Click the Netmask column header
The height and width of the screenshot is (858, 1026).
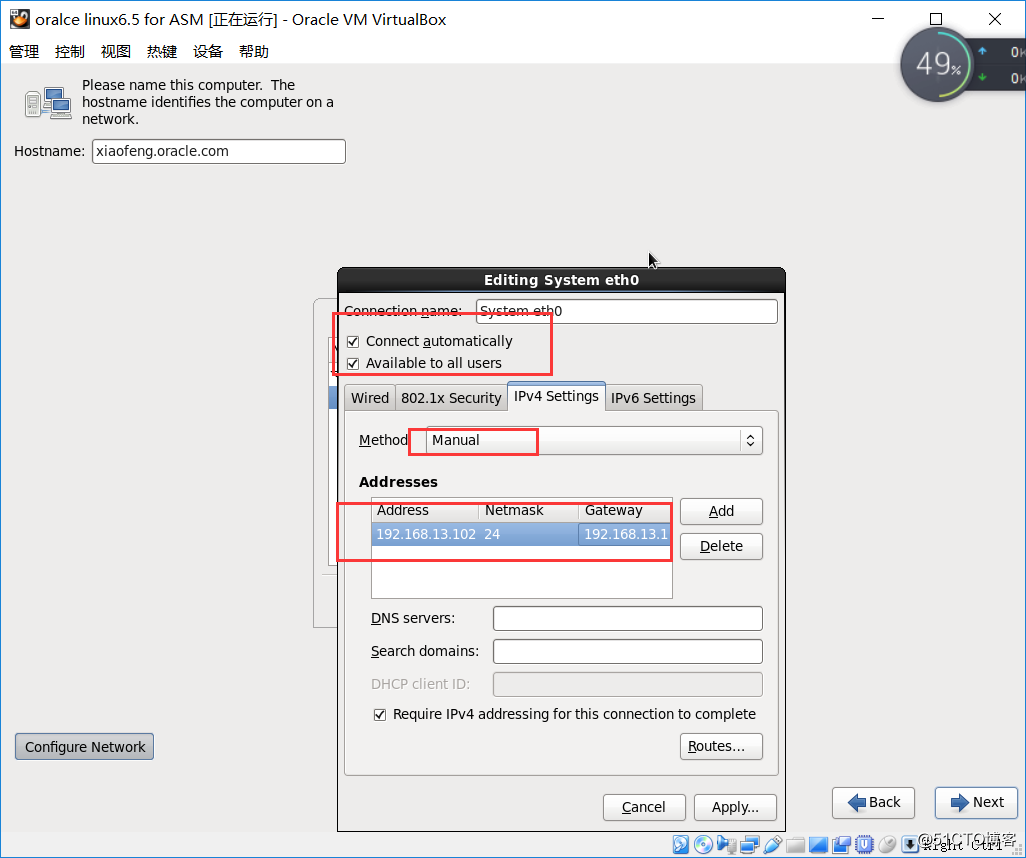[529, 510]
